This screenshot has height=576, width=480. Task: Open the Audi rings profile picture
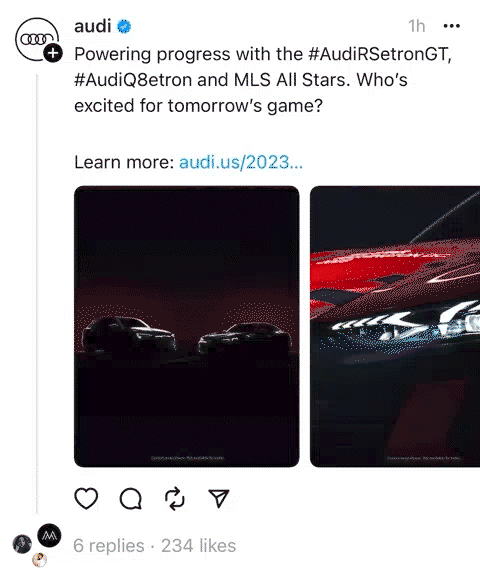[37, 39]
